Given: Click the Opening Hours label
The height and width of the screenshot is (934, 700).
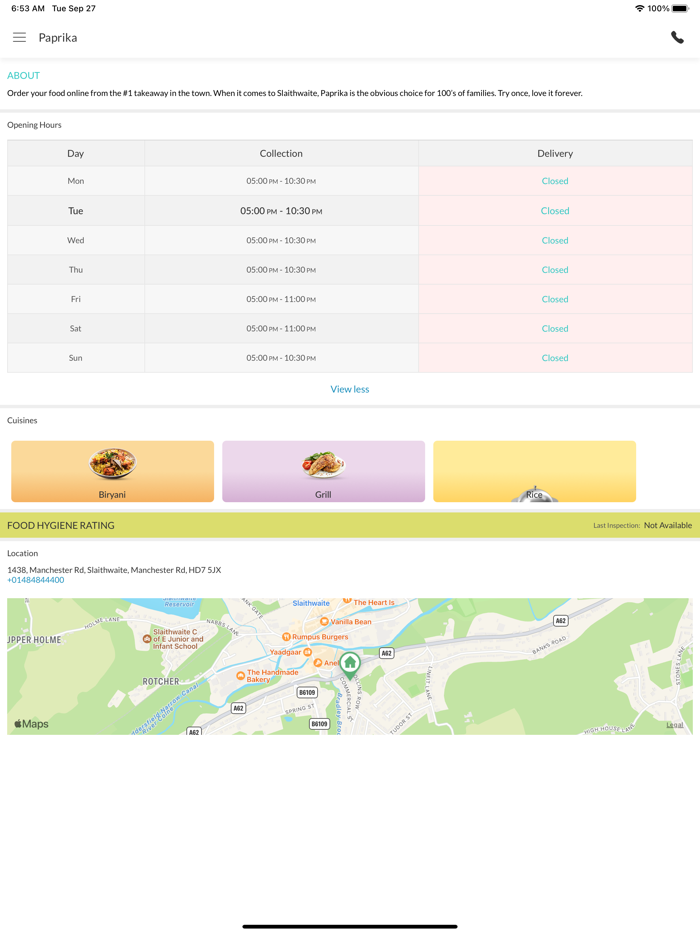Looking at the screenshot, I should (x=34, y=125).
